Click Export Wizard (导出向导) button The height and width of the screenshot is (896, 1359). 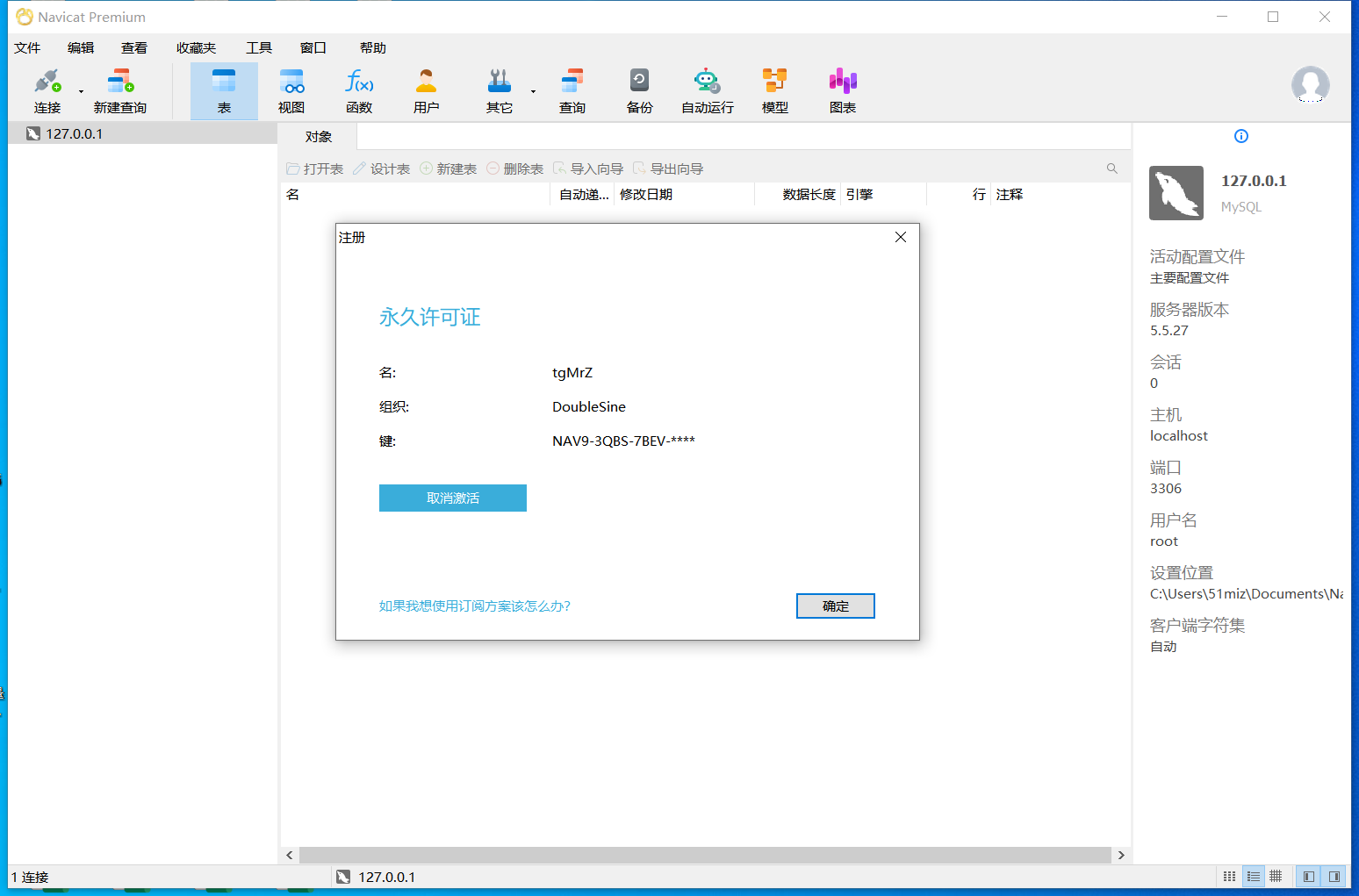point(668,168)
